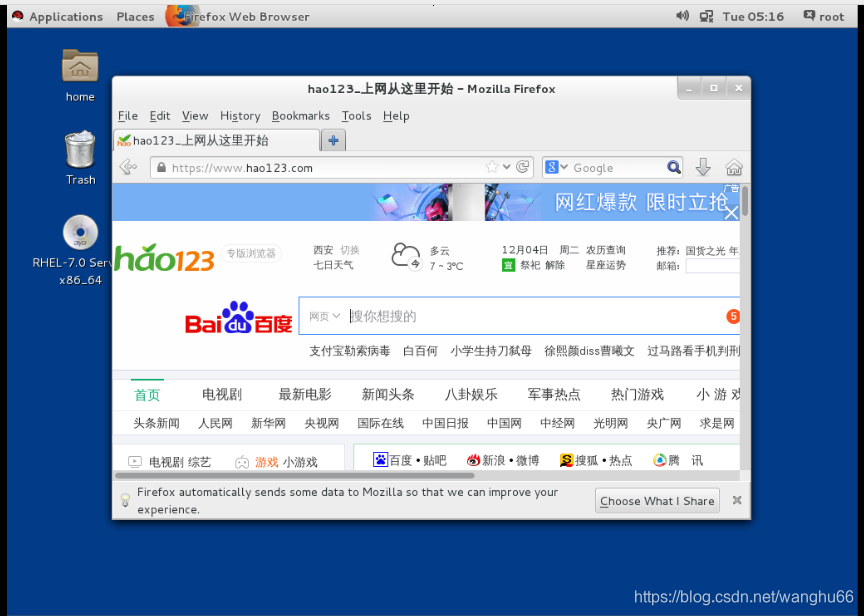The image size is (864, 616).
Task: Click the search magnifier in the Google box
Action: 673,167
